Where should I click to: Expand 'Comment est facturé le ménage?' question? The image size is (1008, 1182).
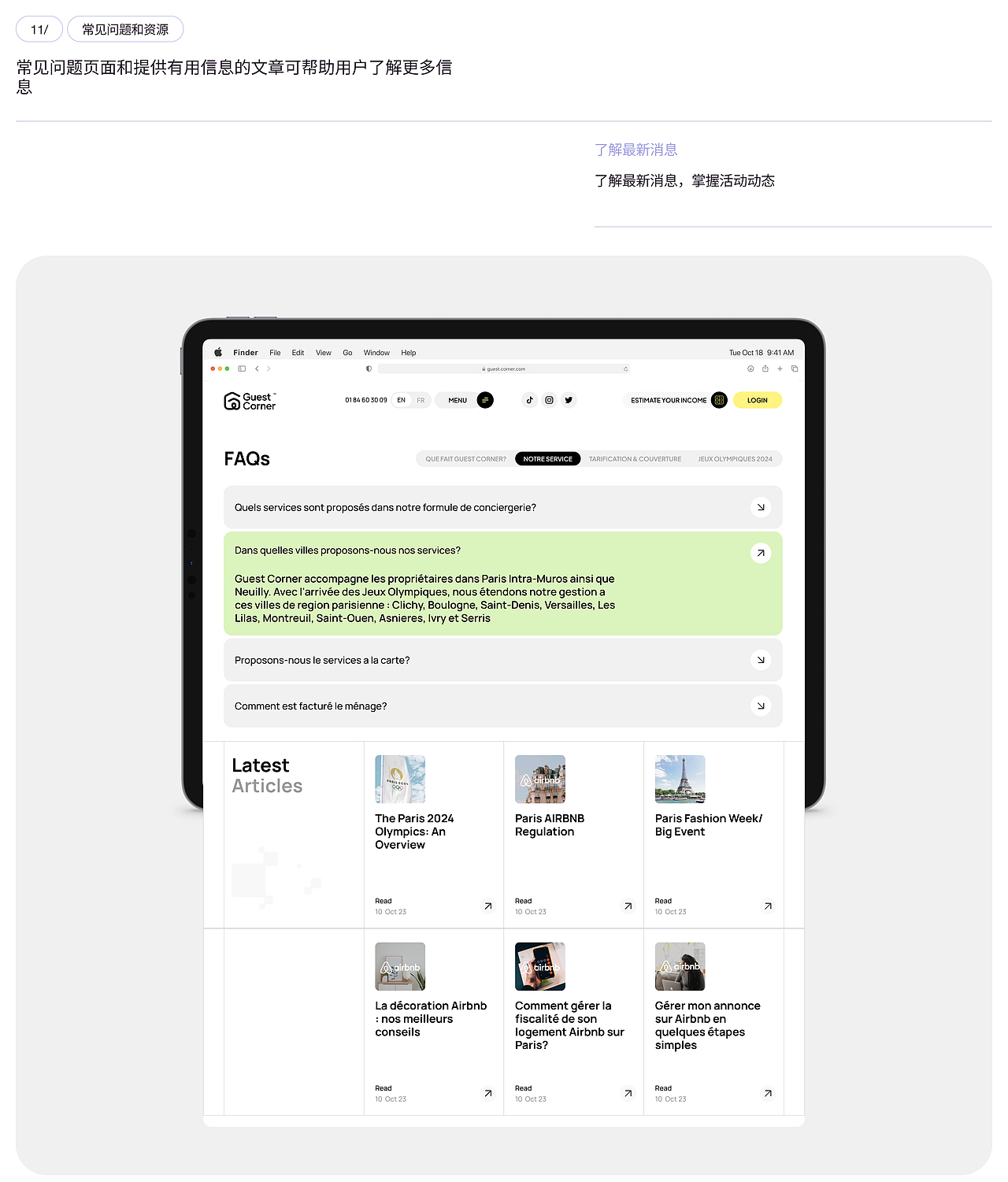point(502,706)
